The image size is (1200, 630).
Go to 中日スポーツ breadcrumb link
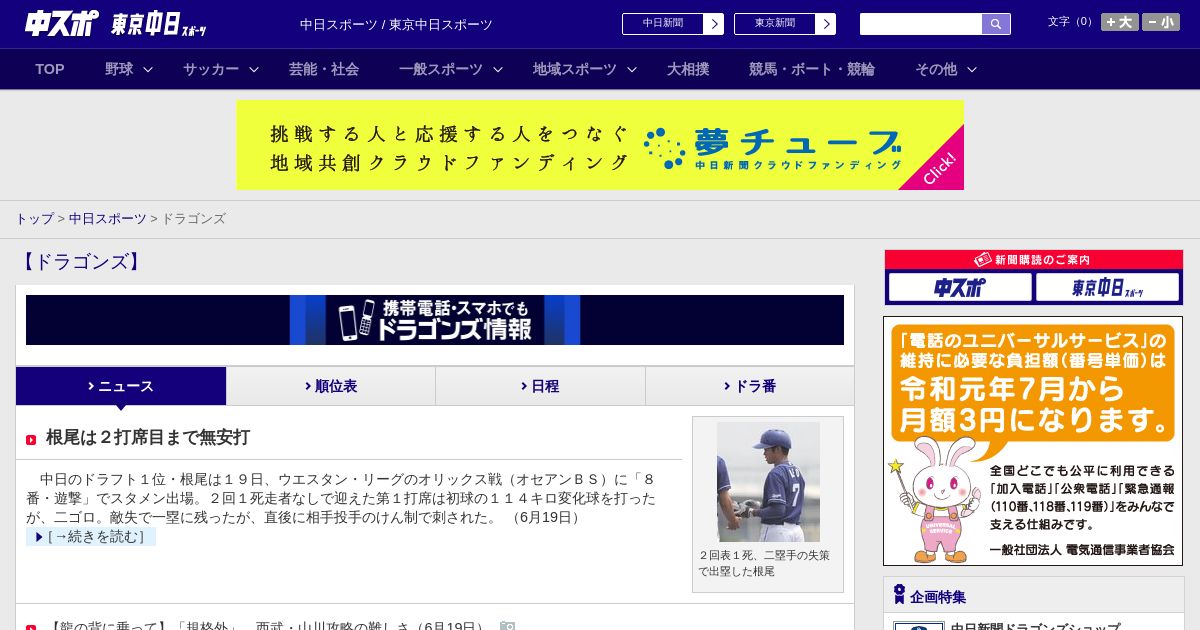[107, 218]
